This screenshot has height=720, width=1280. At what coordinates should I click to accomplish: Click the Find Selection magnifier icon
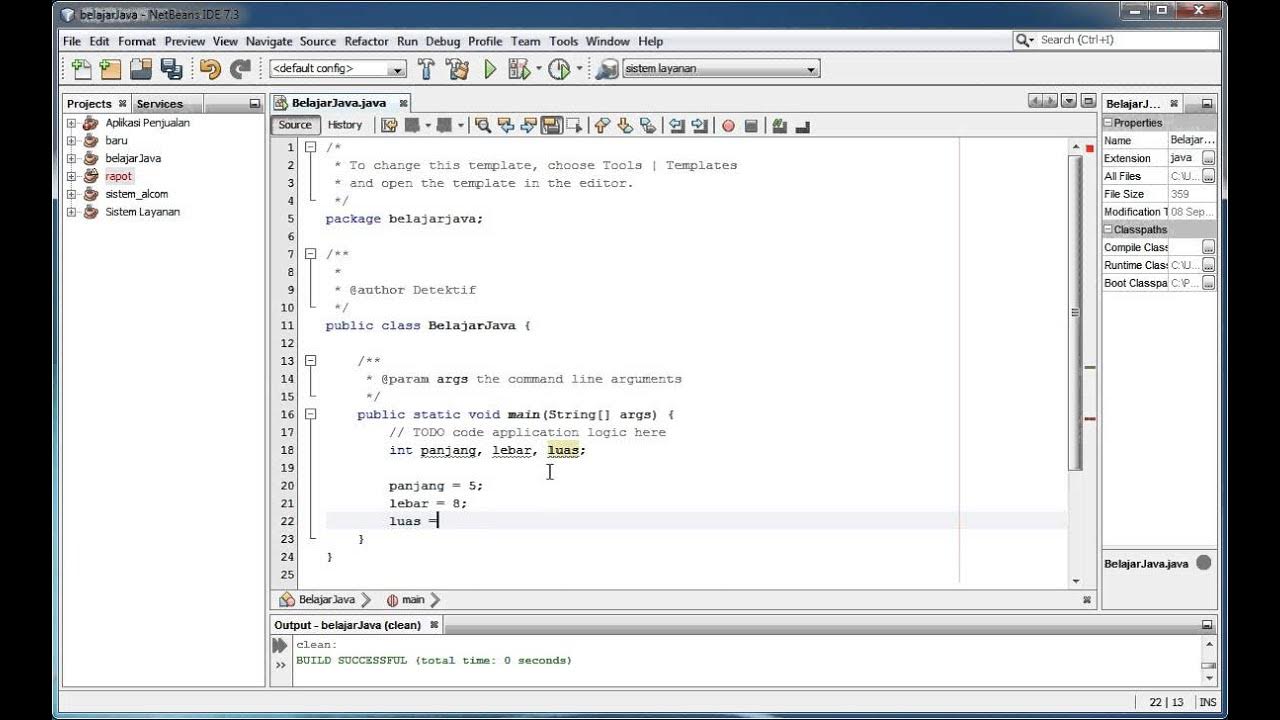coord(483,125)
